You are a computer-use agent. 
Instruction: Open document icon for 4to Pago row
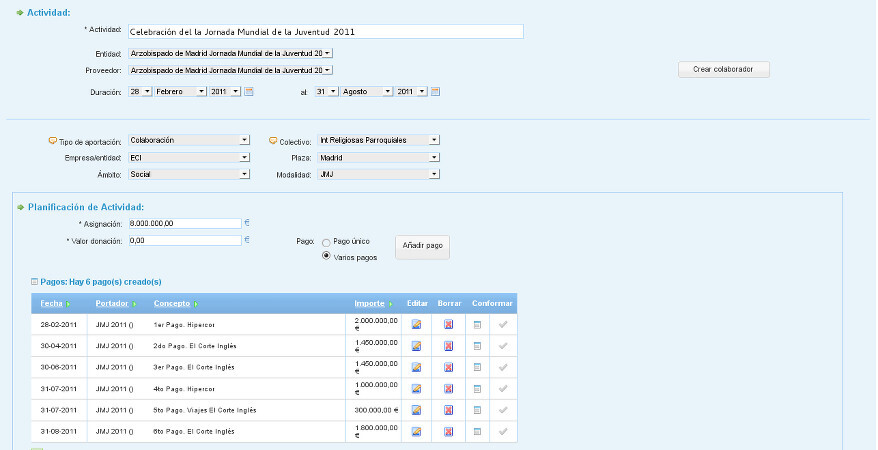(x=477, y=388)
